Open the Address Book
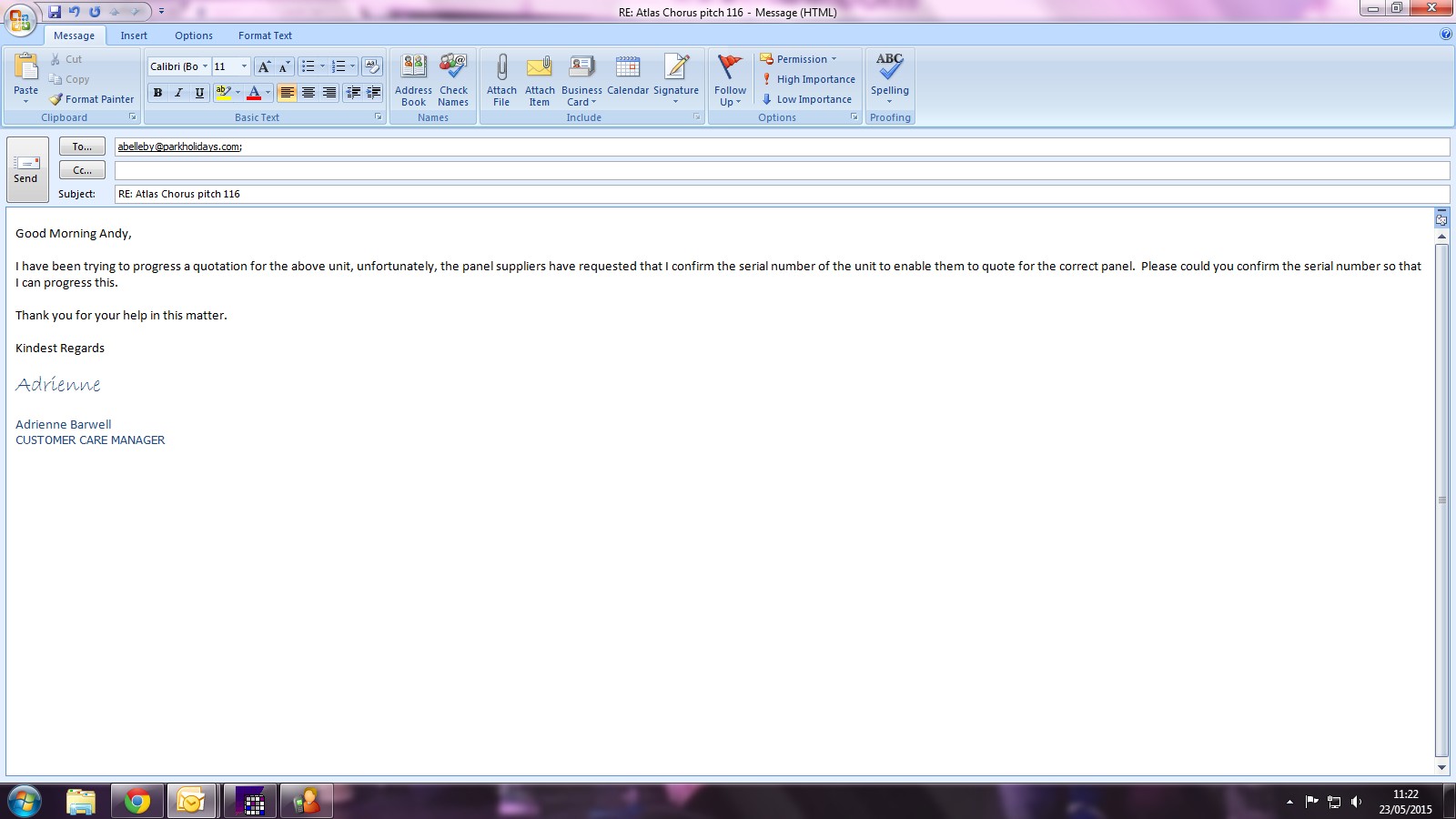 pyautogui.click(x=413, y=80)
